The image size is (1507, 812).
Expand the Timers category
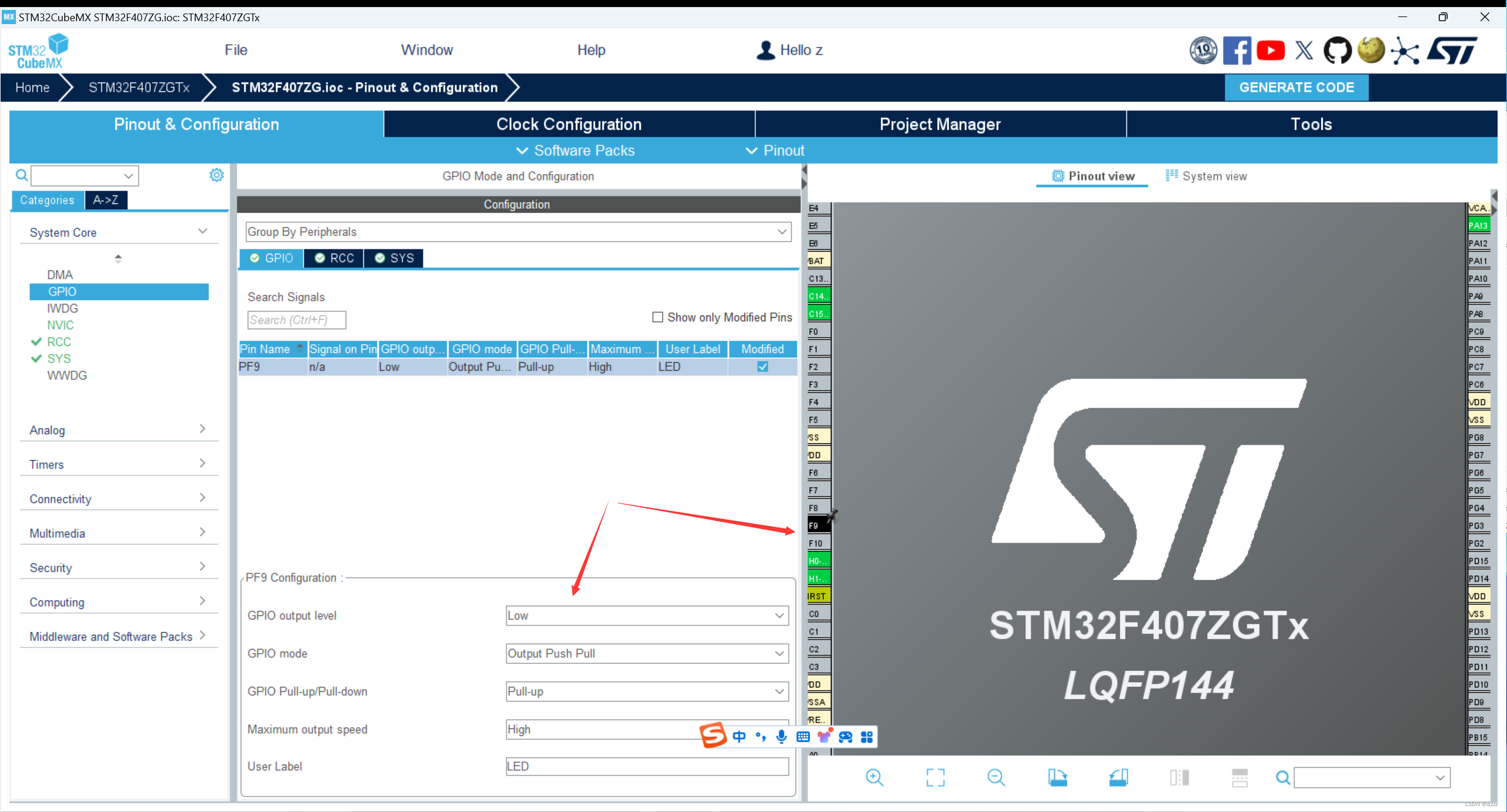[119, 465]
